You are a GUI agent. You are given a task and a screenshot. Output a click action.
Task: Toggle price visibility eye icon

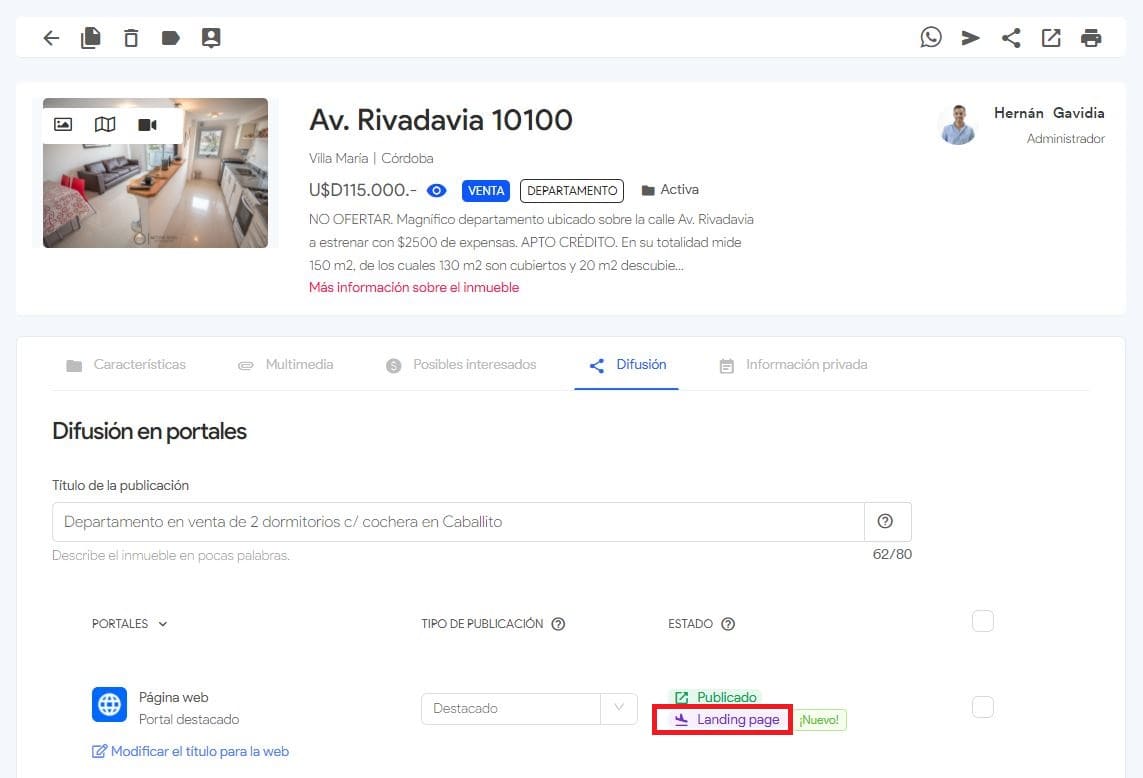[x=437, y=191]
